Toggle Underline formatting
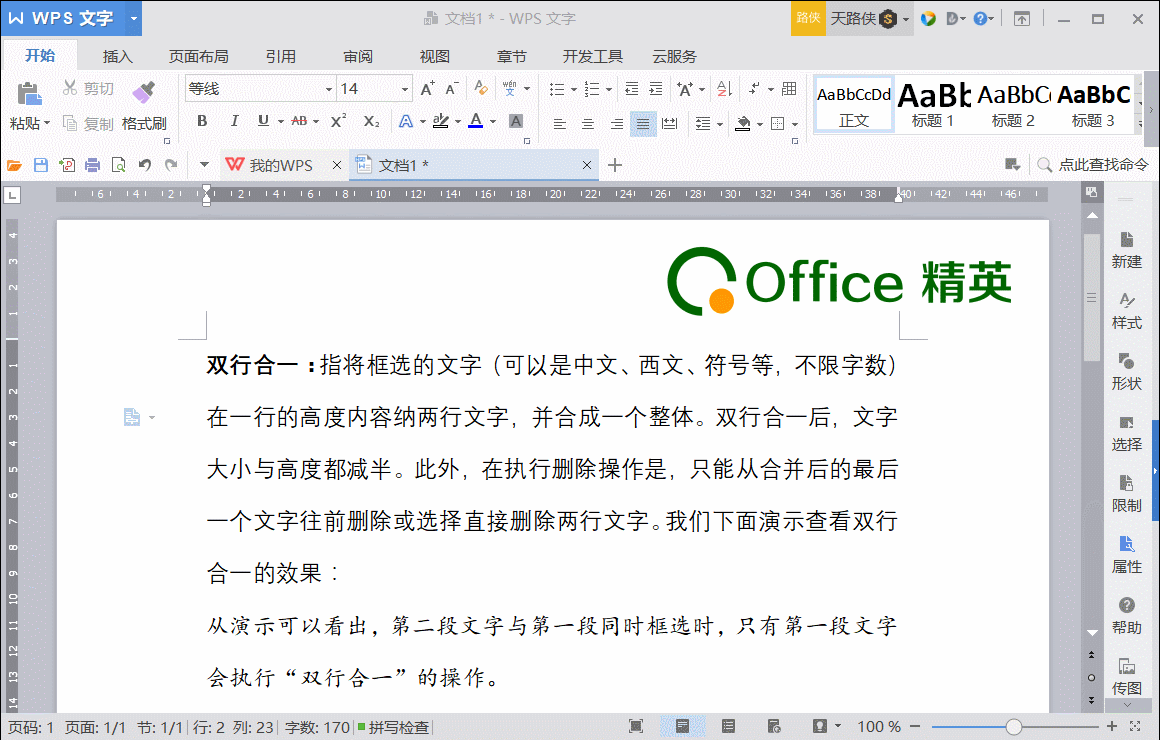Viewport: 1160px width, 740px height. click(x=263, y=121)
